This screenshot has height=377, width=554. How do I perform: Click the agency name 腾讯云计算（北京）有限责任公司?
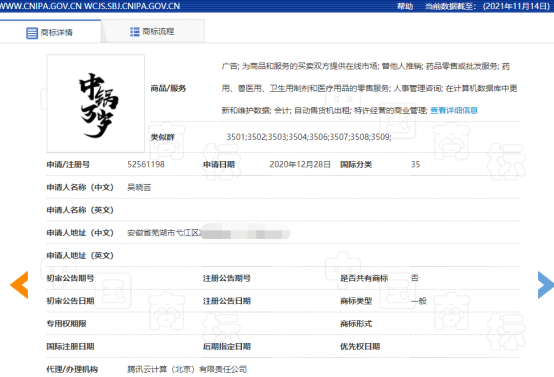pos(187,369)
